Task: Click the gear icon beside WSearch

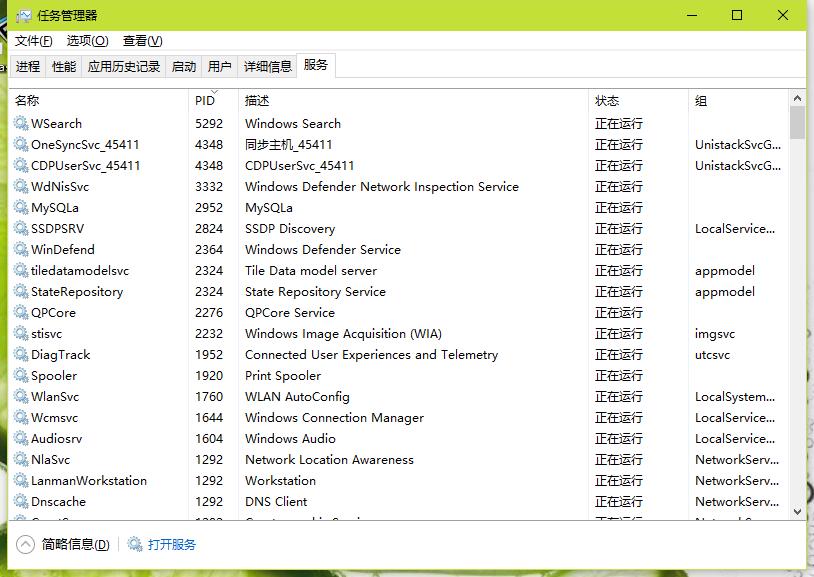Action: (21, 123)
